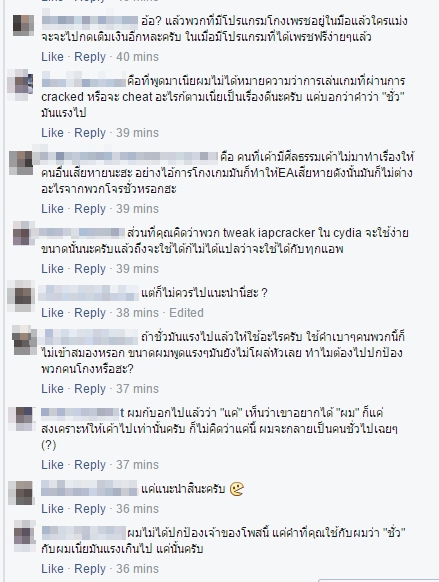
Task: Like the comment posted 38 mins ago
Action: tap(52, 313)
